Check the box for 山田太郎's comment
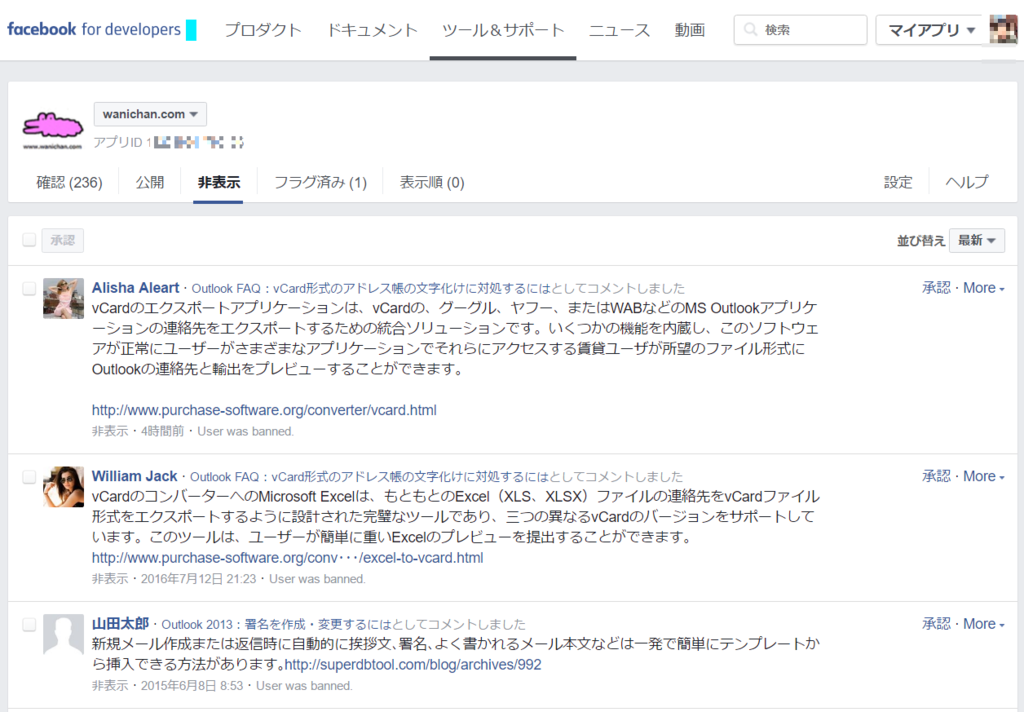Screen dimensions: 1024x712 click(29, 624)
